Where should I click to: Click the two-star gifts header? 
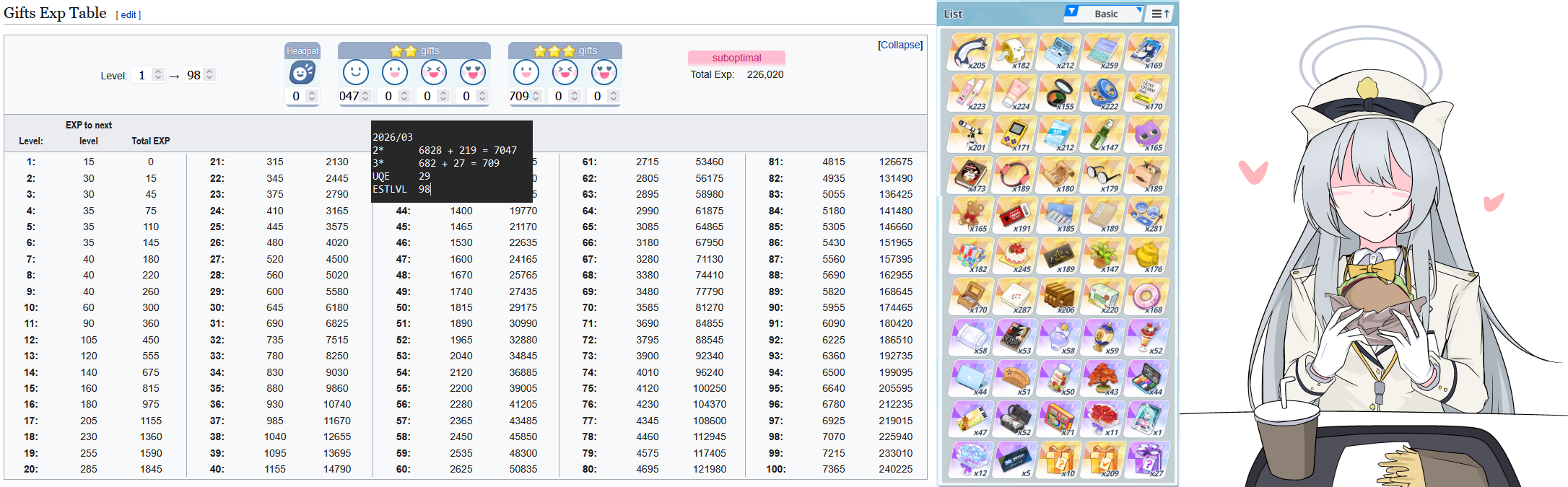click(x=414, y=51)
